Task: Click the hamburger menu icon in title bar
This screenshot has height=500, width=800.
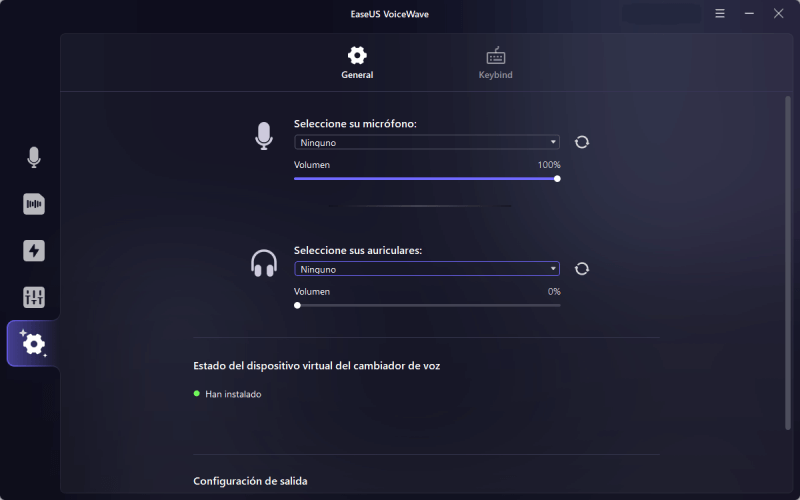Action: click(x=720, y=13)
